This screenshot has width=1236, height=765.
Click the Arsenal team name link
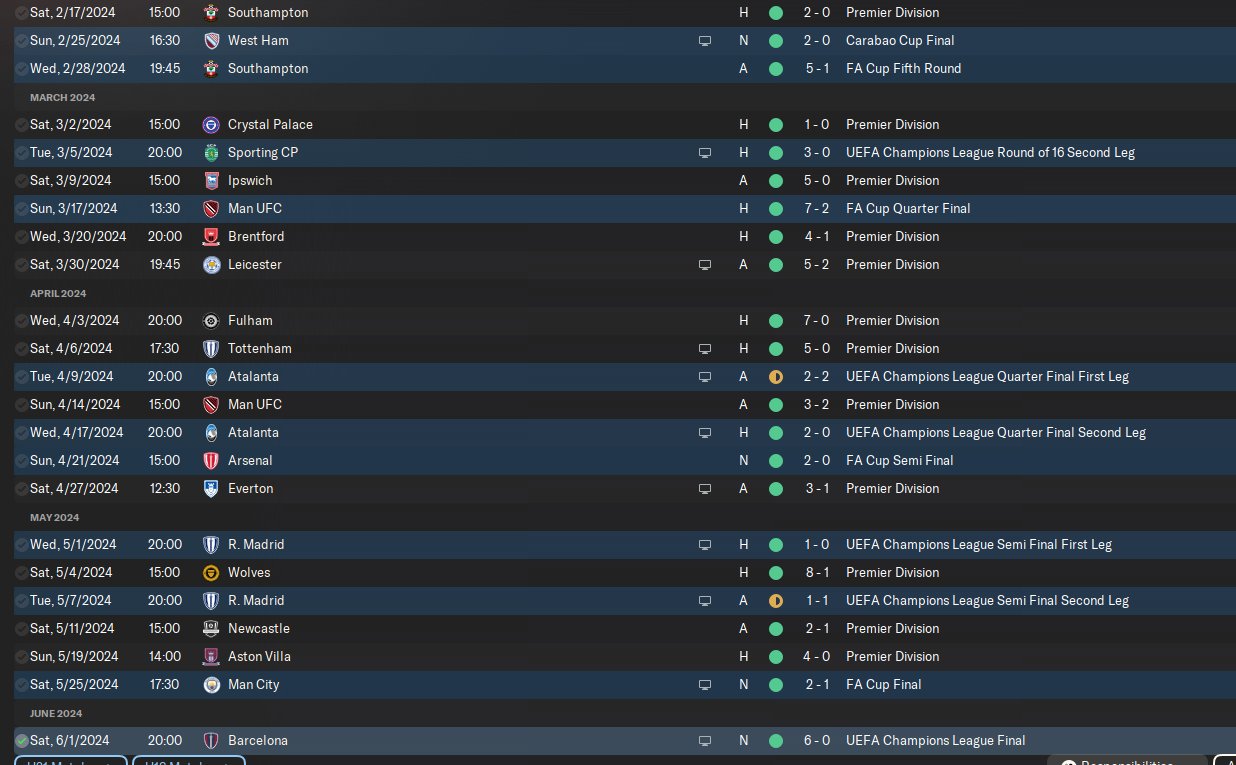tap(250, 461)
